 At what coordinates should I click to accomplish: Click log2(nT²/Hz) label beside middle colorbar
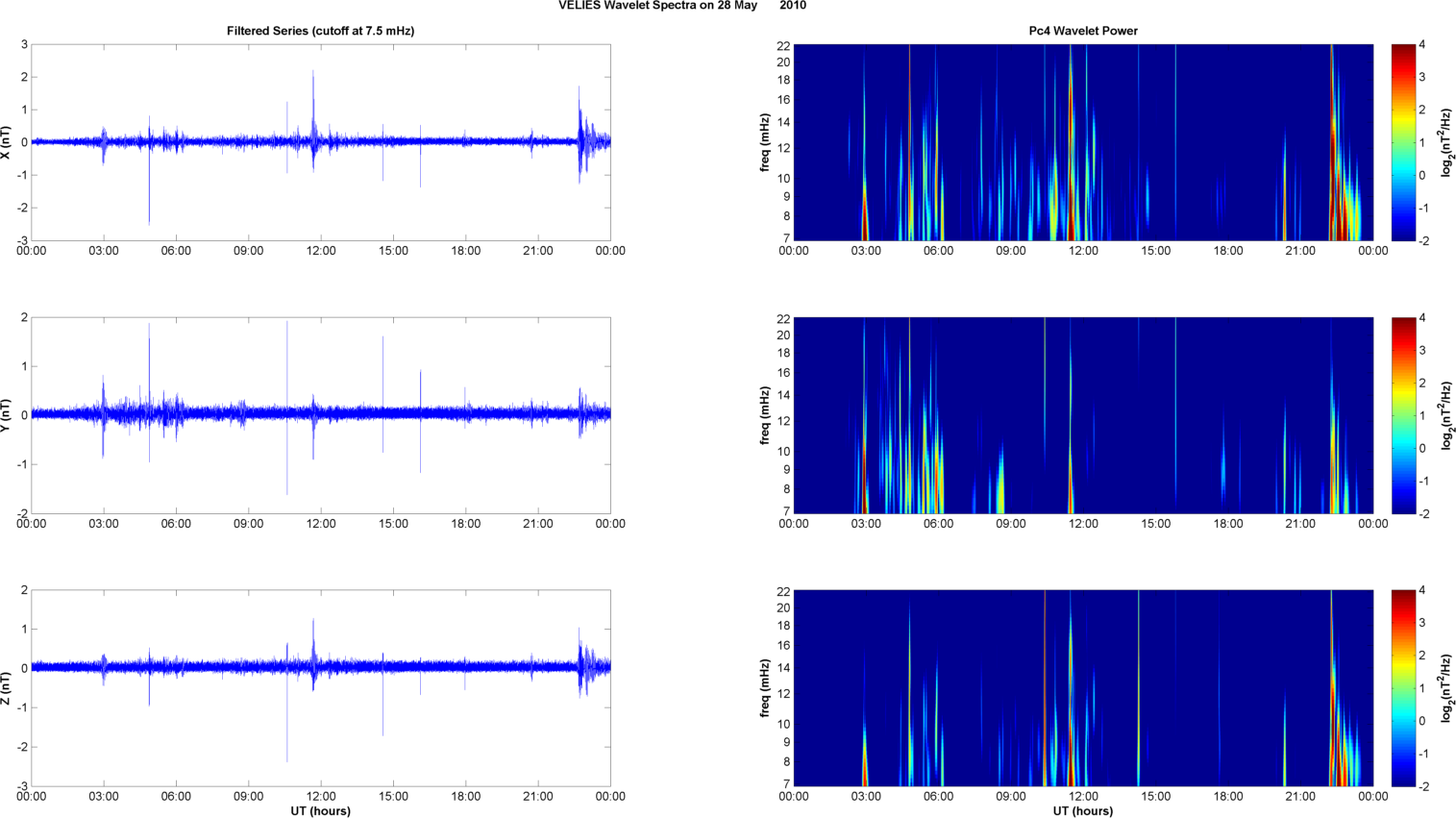pos(1446,415)
